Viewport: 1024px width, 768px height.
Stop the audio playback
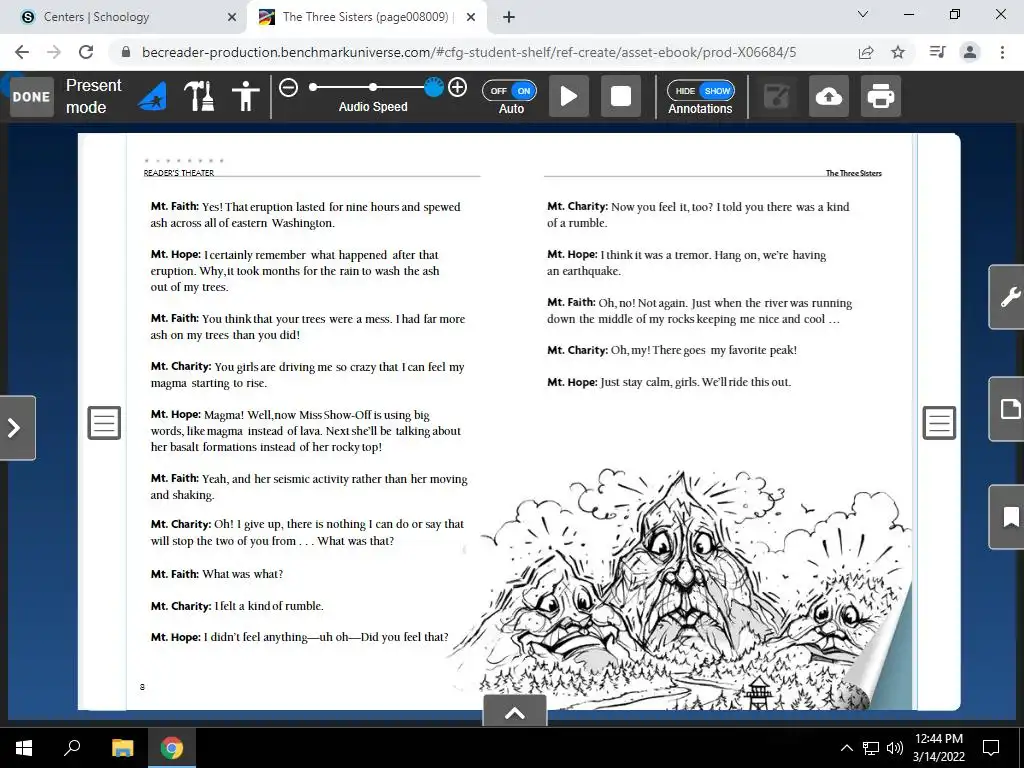click(x=620, y=97)
